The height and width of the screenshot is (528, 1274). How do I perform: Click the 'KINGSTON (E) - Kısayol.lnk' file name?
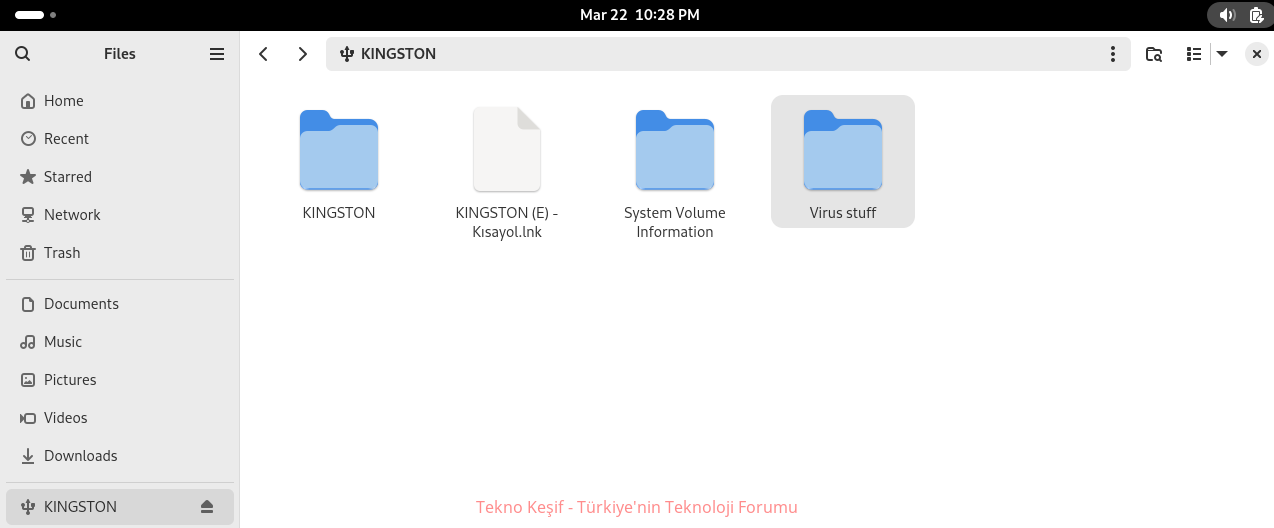tap(507, 222)
